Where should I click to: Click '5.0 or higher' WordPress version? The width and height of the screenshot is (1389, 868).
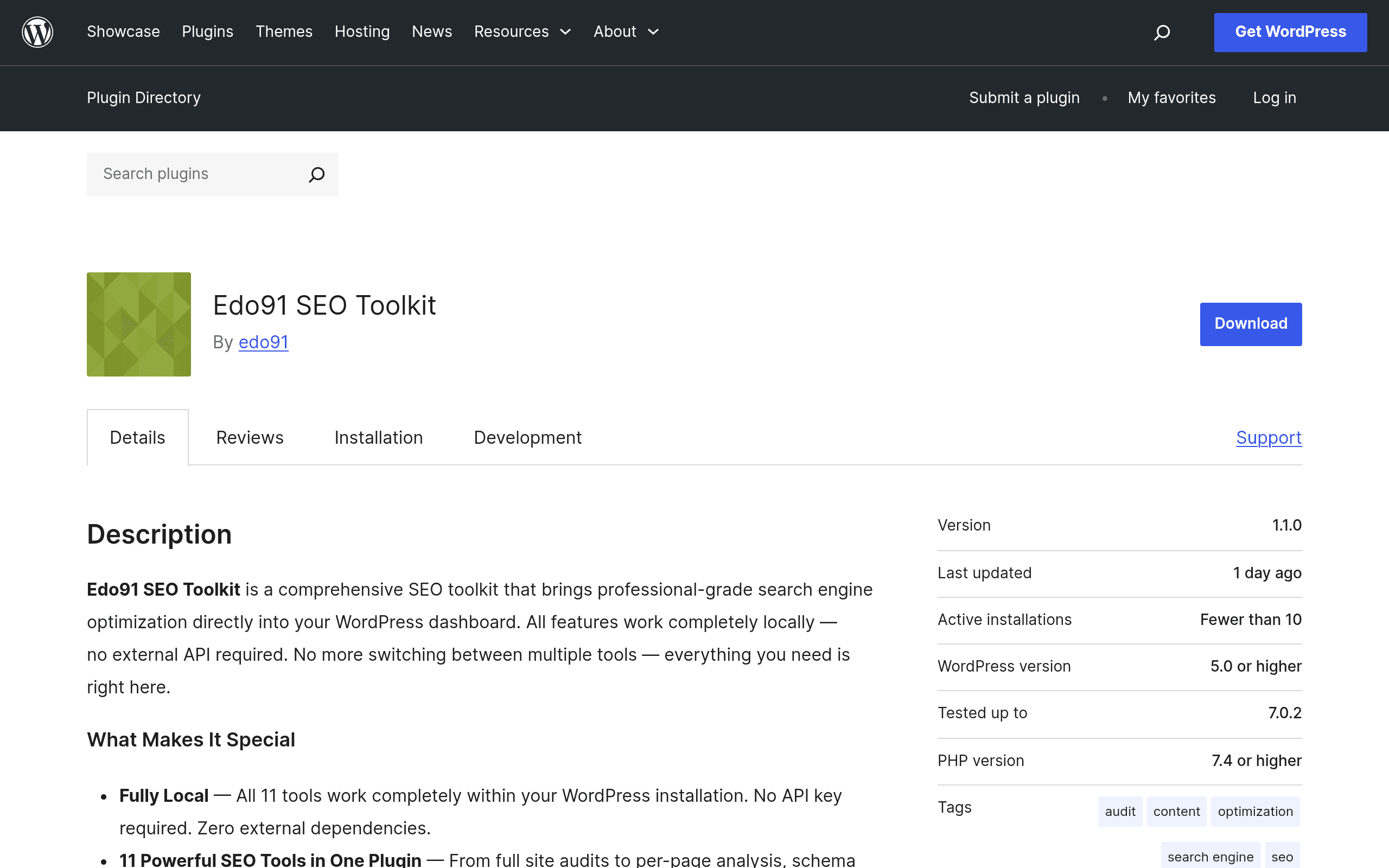[x=1256, y=666]
